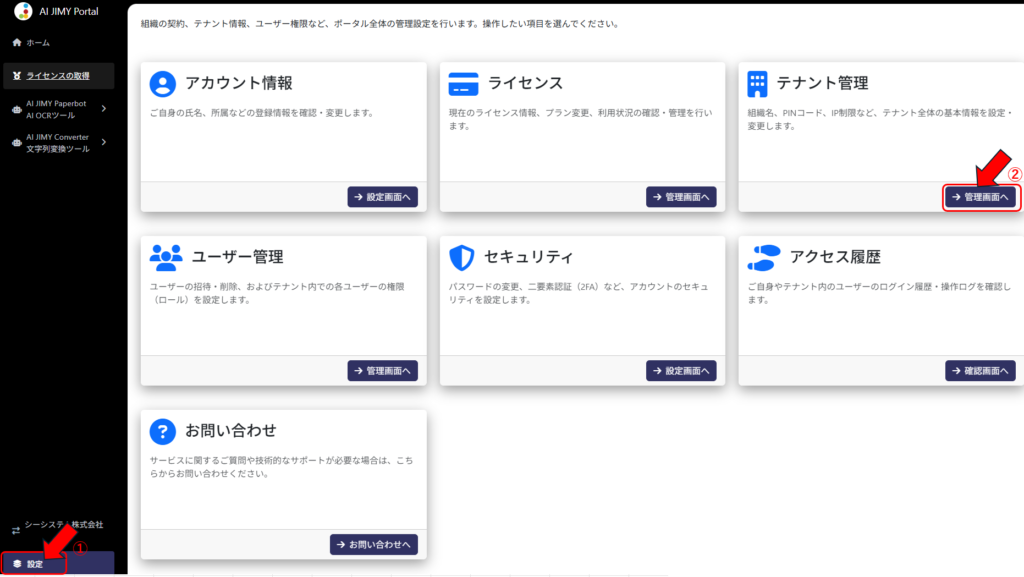Click the ユーザー管理 people icon
Image resolution: width=1024 pixels, height=577 pixels.
(x=165, y=257)
